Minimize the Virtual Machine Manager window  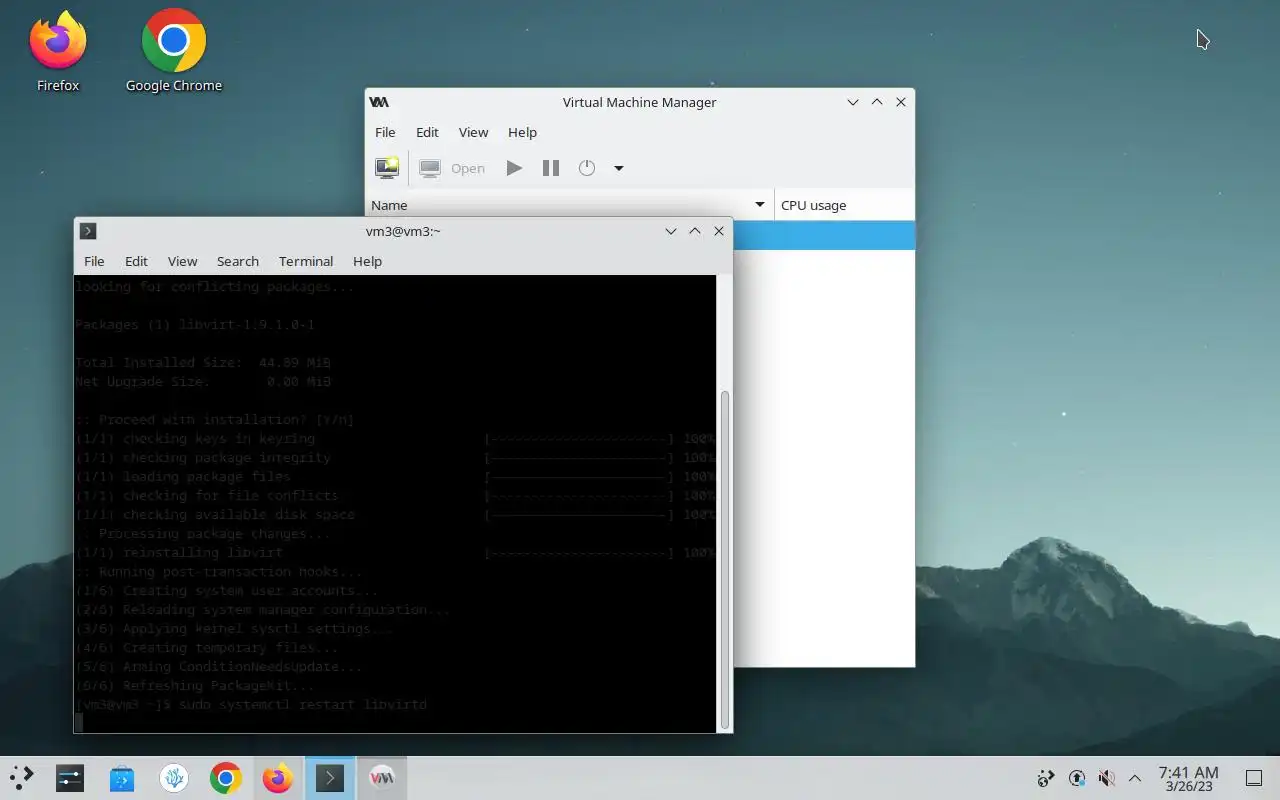853,102
